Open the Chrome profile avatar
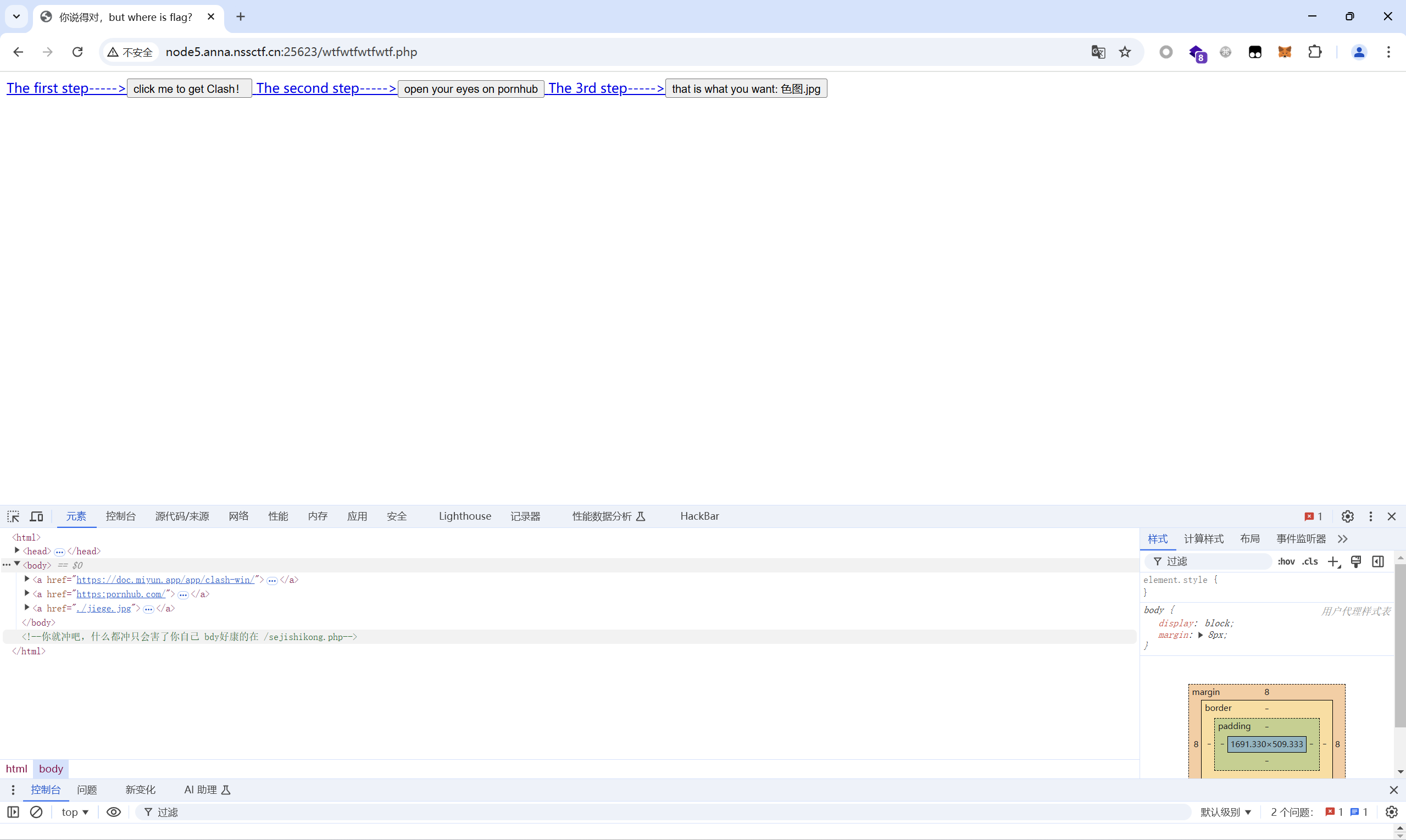1406x840 pixels. click(1359, 52)
